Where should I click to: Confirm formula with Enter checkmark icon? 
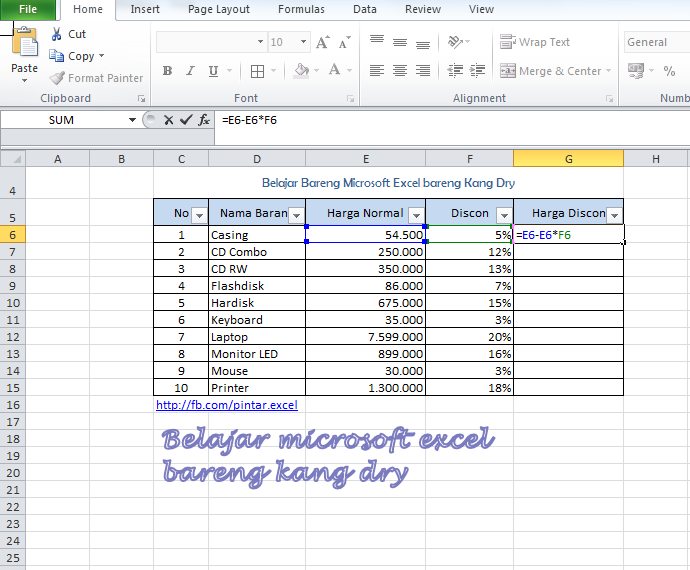point(186,119)
